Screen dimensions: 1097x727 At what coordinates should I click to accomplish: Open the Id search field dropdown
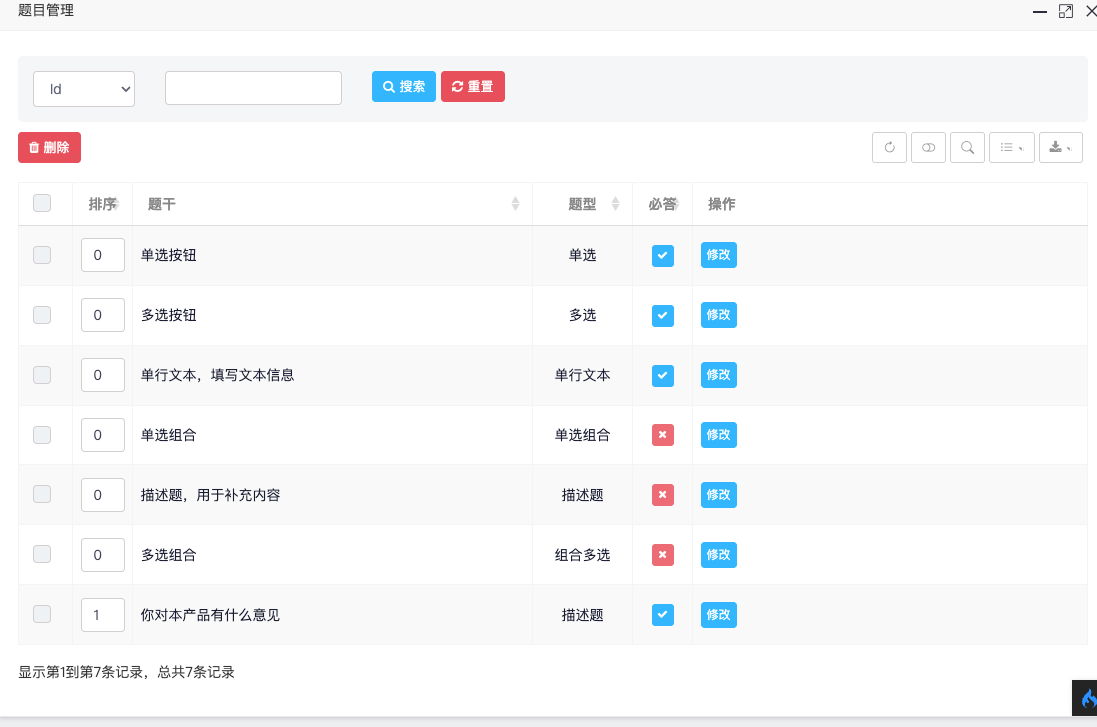pos(84,89)
